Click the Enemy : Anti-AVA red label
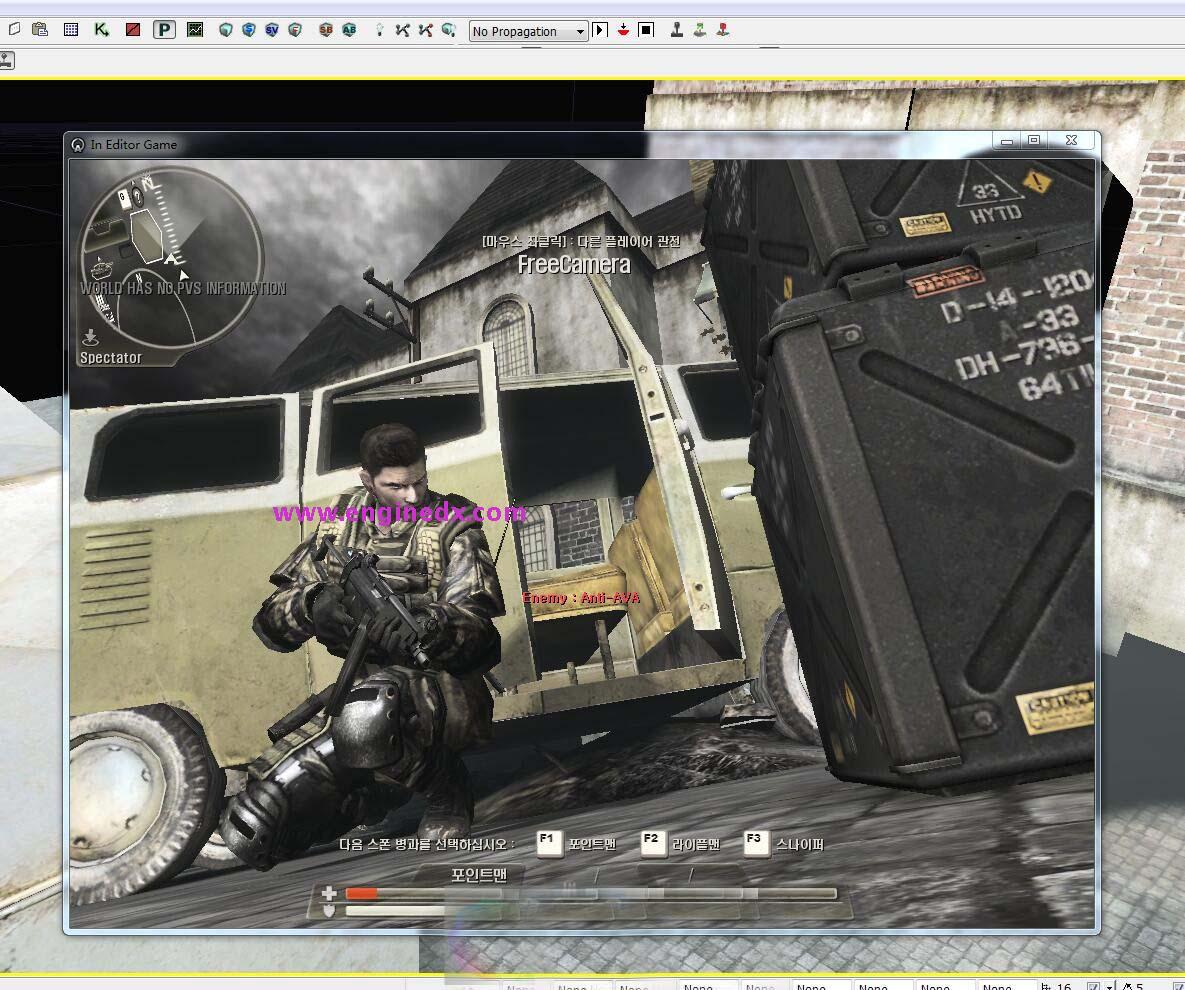This screenshot has width=1185, height=990. (x=581, y=598)
